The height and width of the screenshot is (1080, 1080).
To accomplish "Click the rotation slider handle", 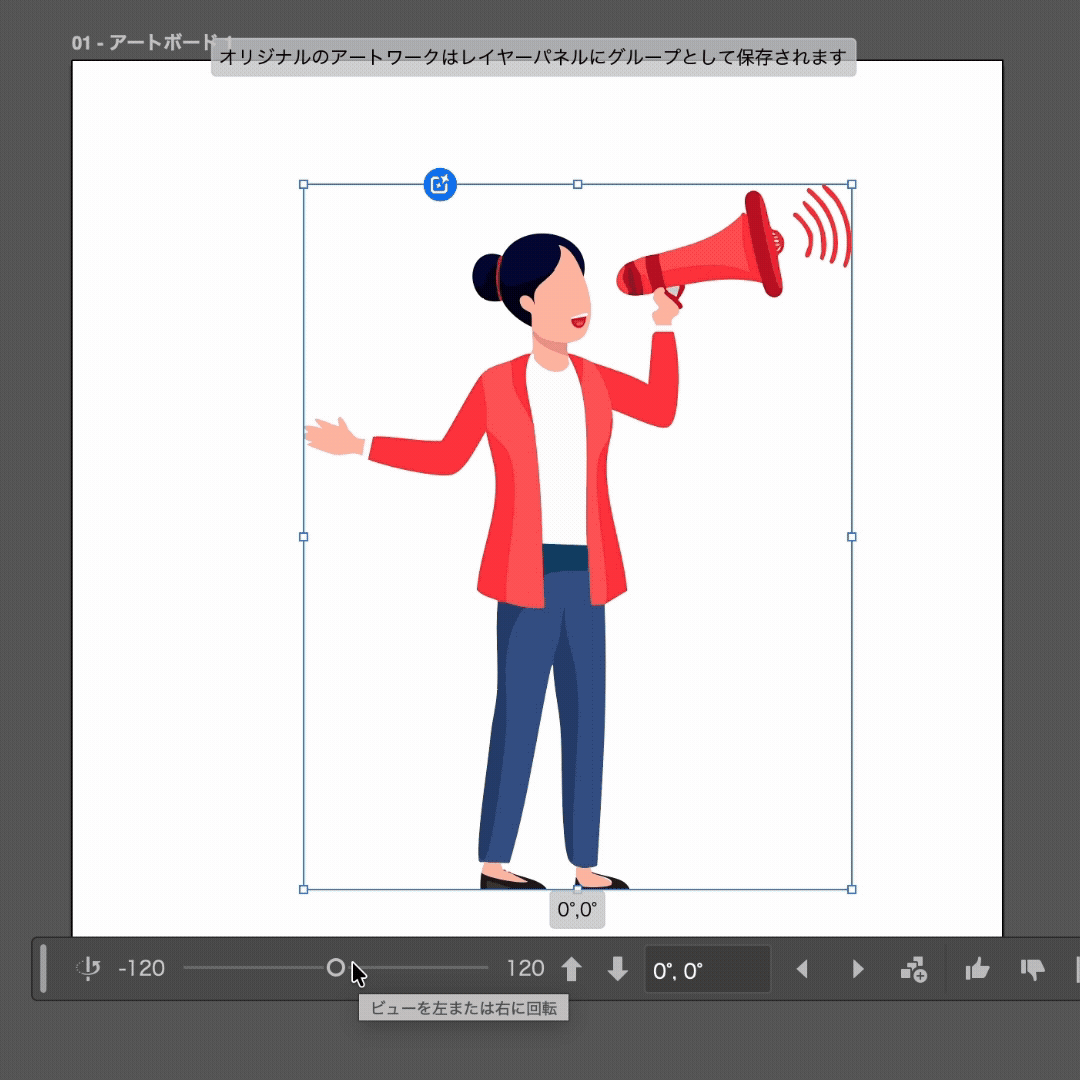I will click(x=336, y=968).
